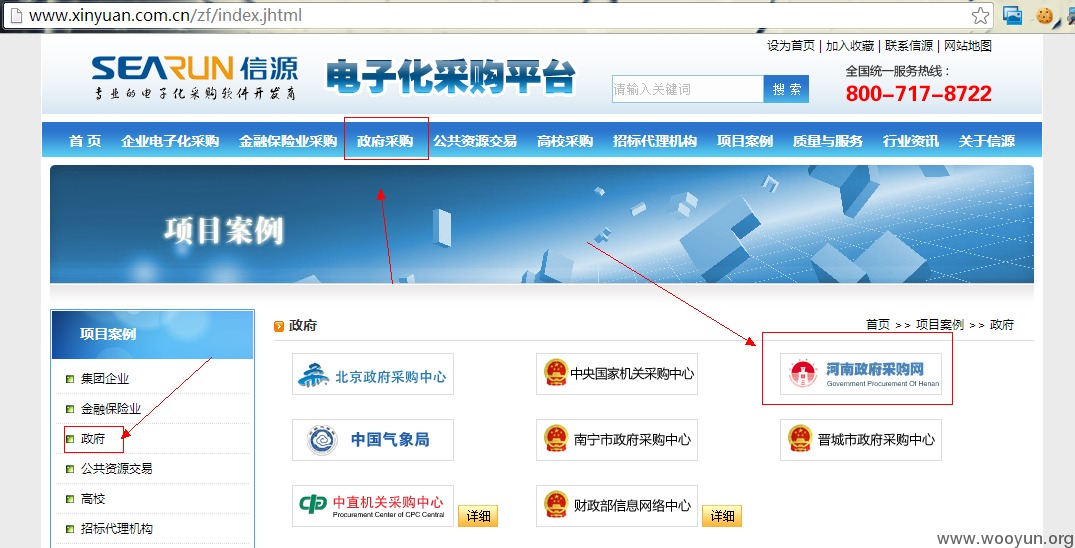Open 财政部信息网络中心 logo card
This screenshot has height=548, width=1075.
click(x=616, y=506)
